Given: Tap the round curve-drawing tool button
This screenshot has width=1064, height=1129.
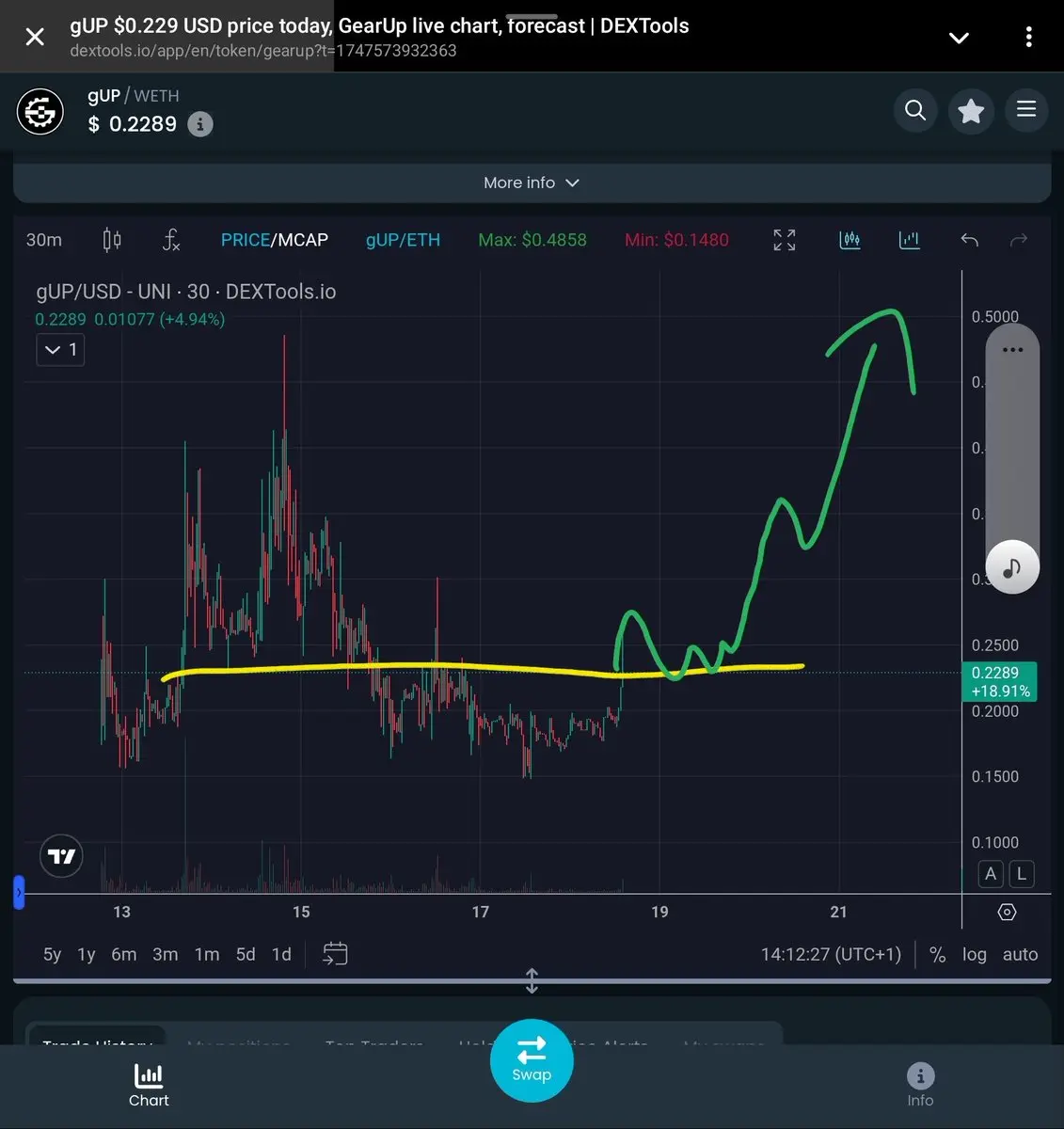Looking at the screenshot, I should pyautogui.click(x=1012, y=567).
